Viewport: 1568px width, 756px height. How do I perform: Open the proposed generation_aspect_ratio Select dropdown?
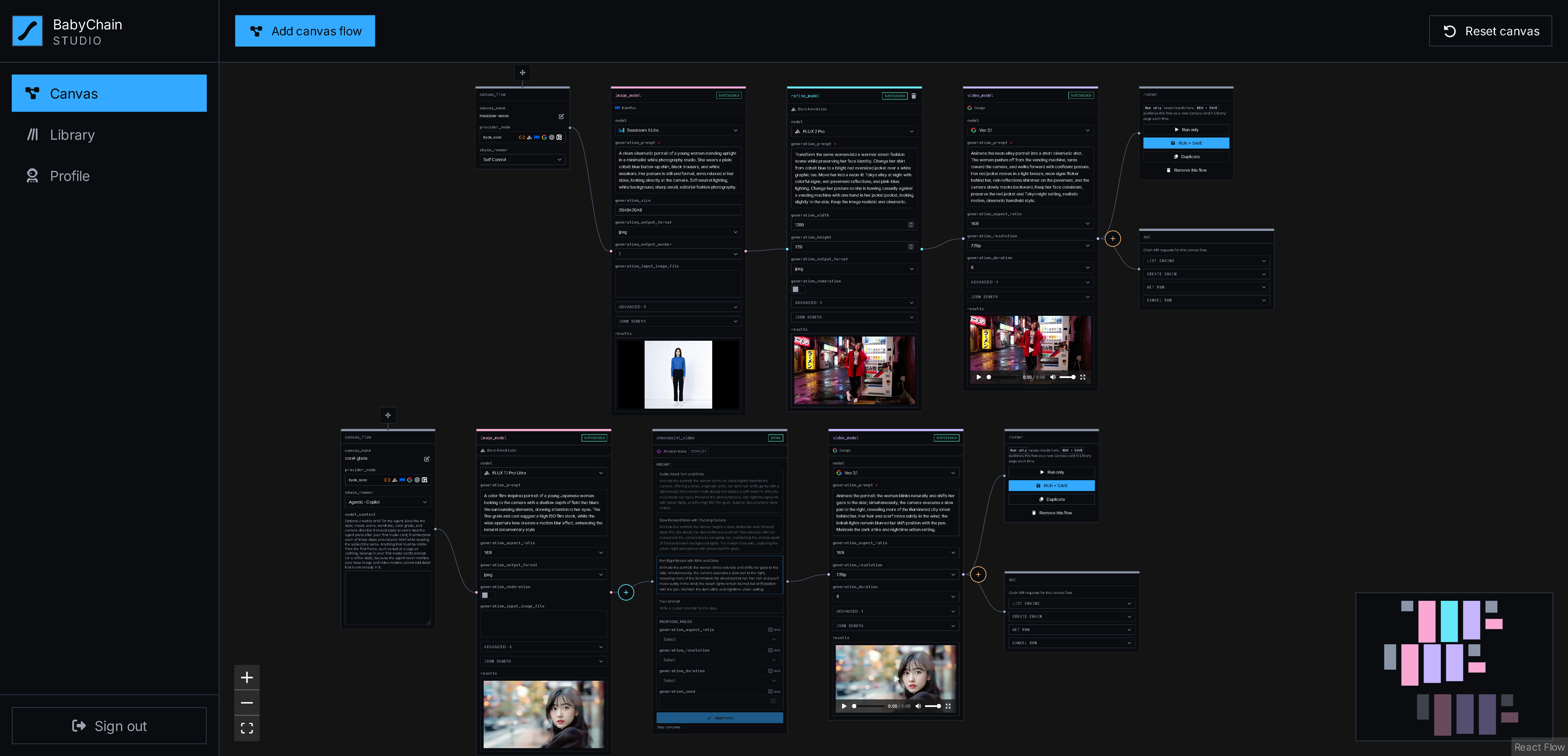click(x=720, y=640)
